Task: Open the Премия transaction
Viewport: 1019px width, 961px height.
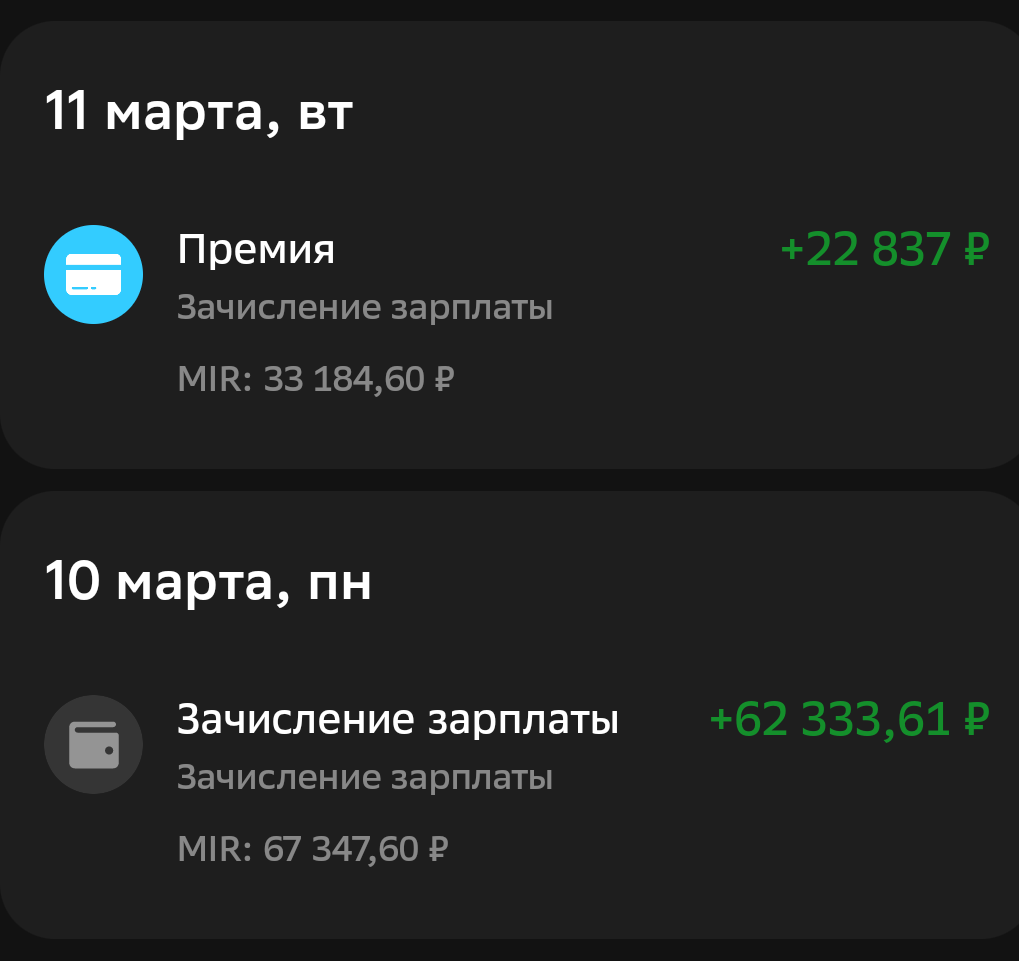Action: click(x=256, y=249)
